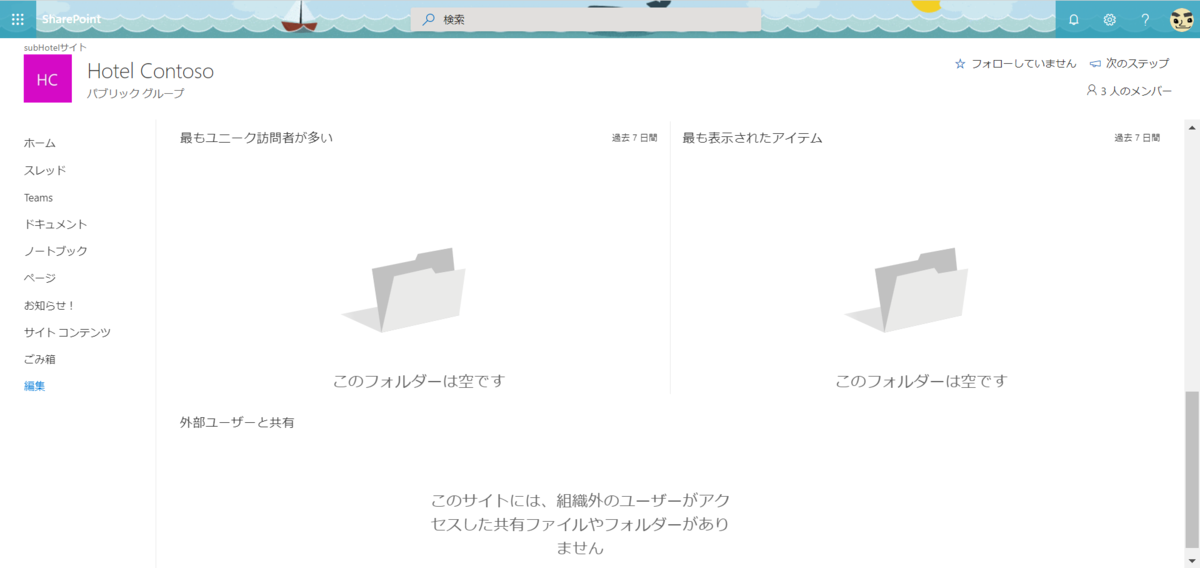Image resolution: width=1200 pixels, height=568 pixels.
Task: Click 過去 7 日間 under most viewed items
Action: click(x=1137, y=138)
